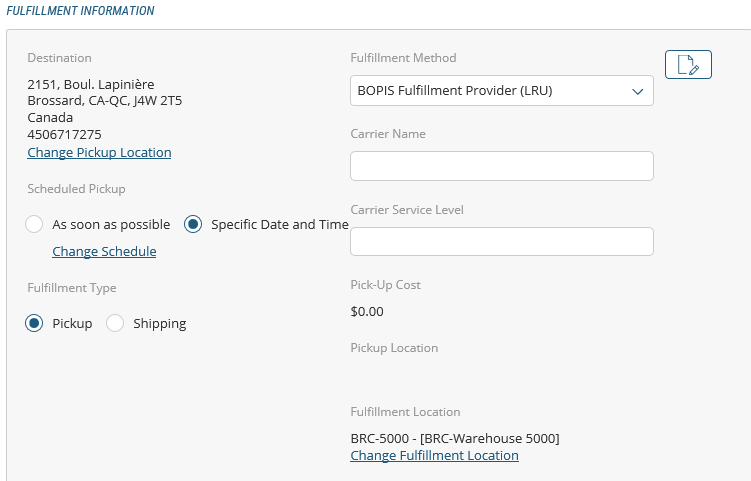Click the Change Fulfillment Location link
Screen dimensions: 751x481
pyautogui.click(x=434, y=455)
